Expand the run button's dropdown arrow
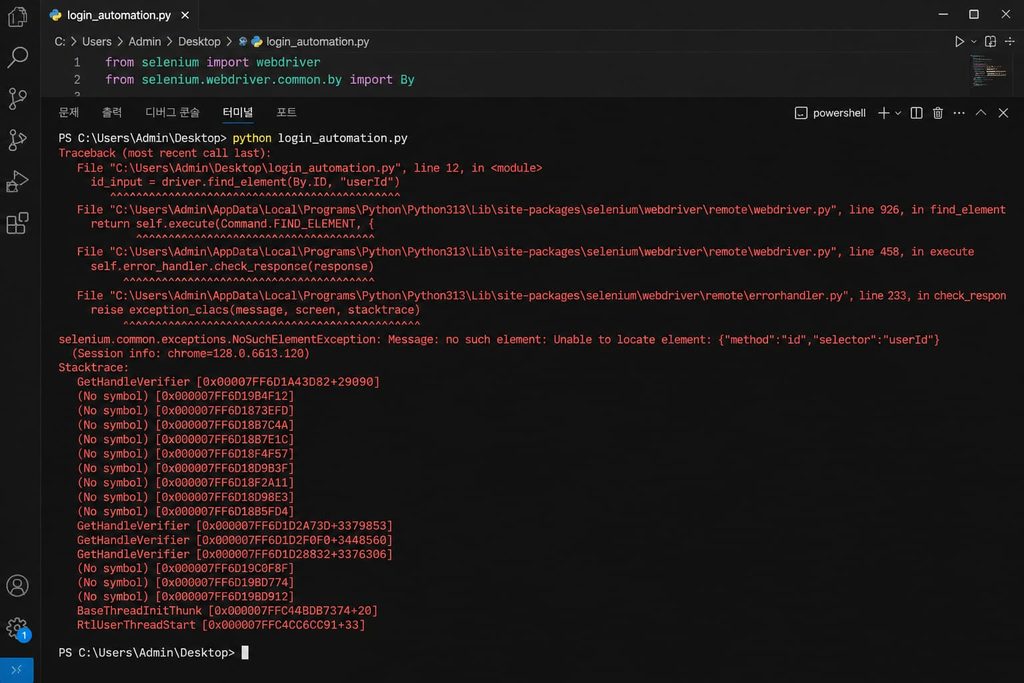The width and height of the screenshot is (1024, 683). (x=974, y=41)
